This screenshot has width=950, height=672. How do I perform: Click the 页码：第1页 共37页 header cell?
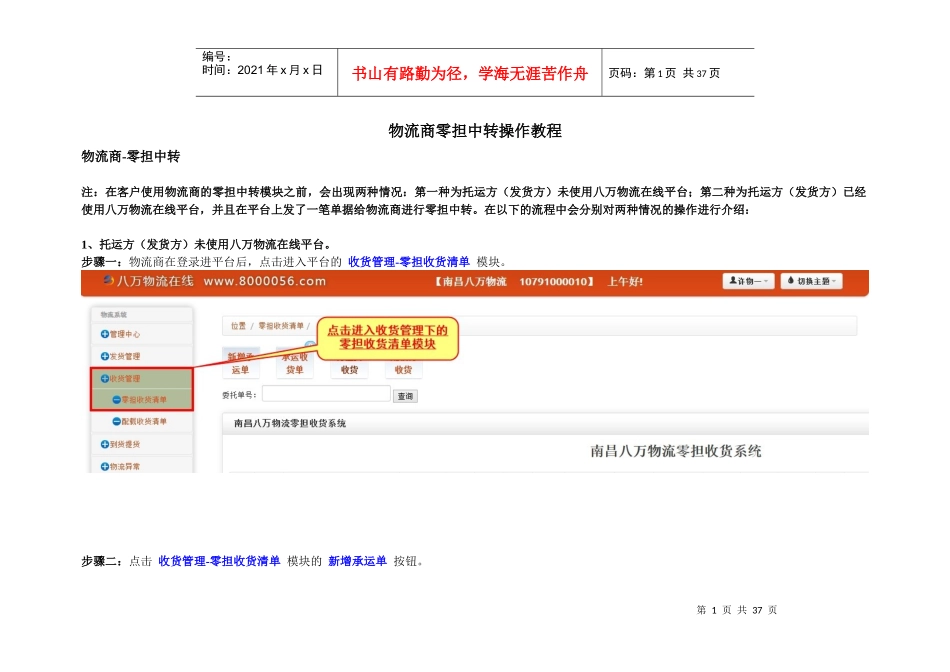(664, 73)
